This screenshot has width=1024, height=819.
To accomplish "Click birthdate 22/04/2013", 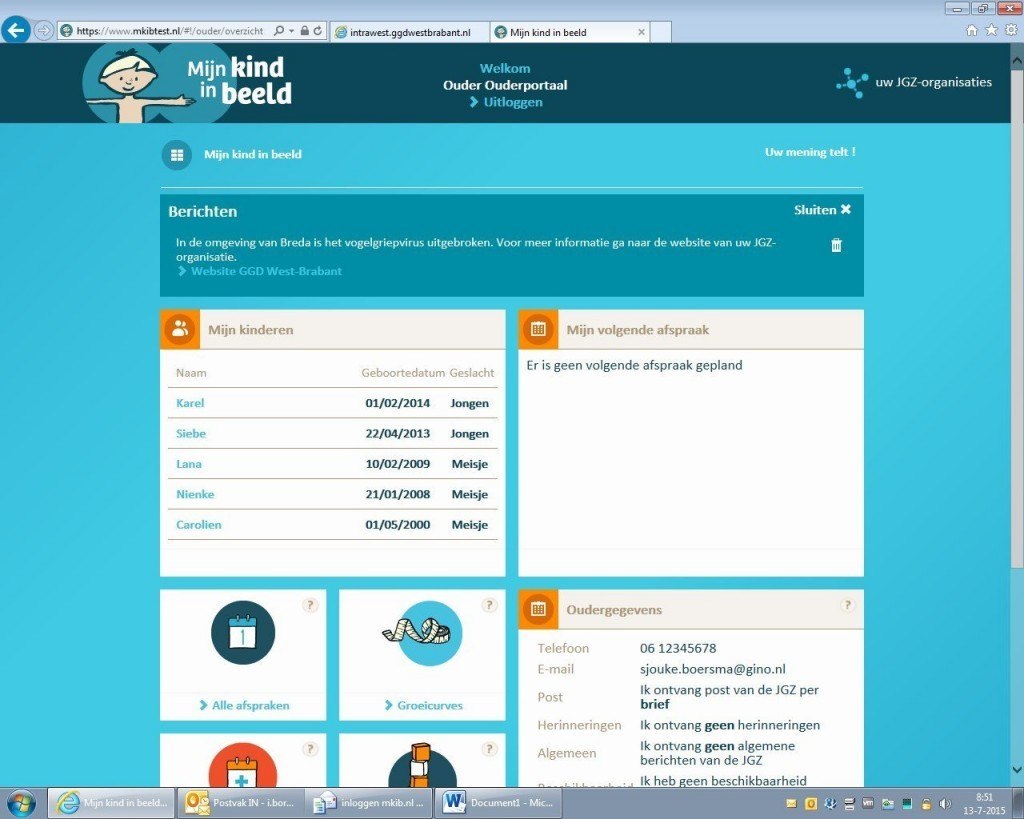I will (x=398, y=434).
